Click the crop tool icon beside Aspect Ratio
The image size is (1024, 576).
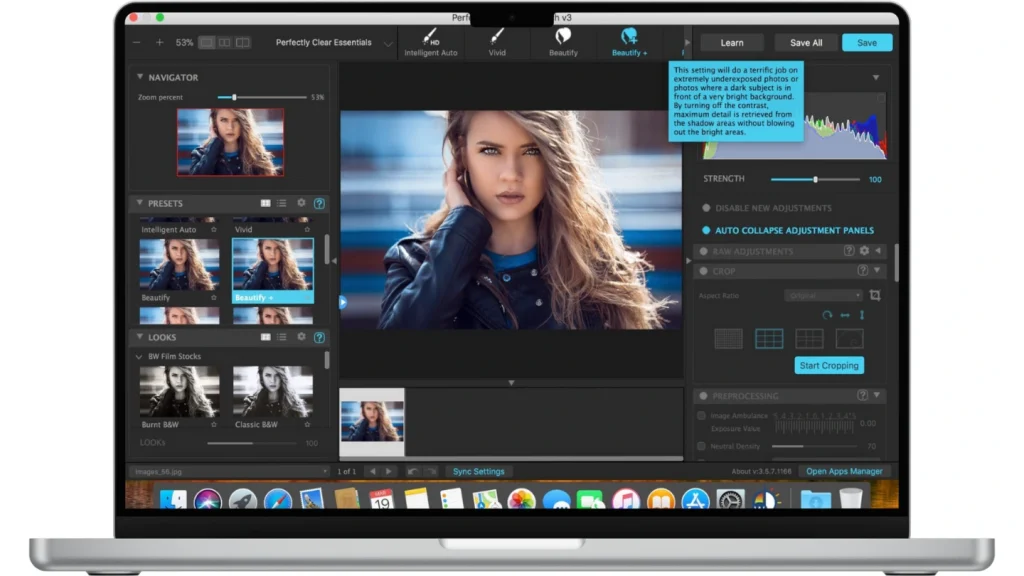(x=875, y=296)
